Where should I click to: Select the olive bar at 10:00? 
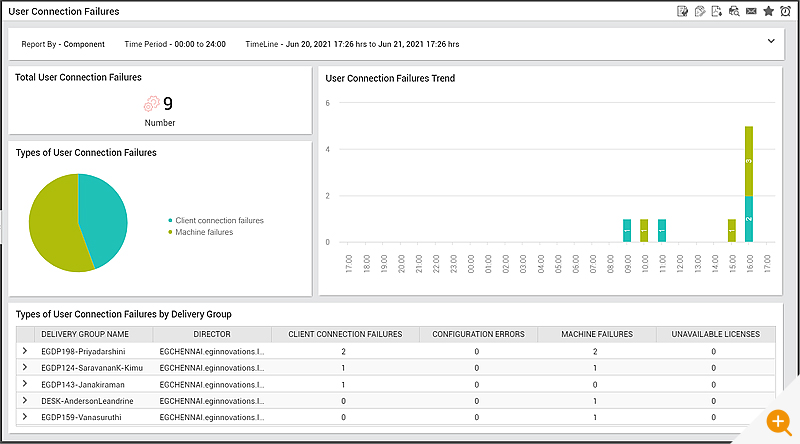coord(644,231)
